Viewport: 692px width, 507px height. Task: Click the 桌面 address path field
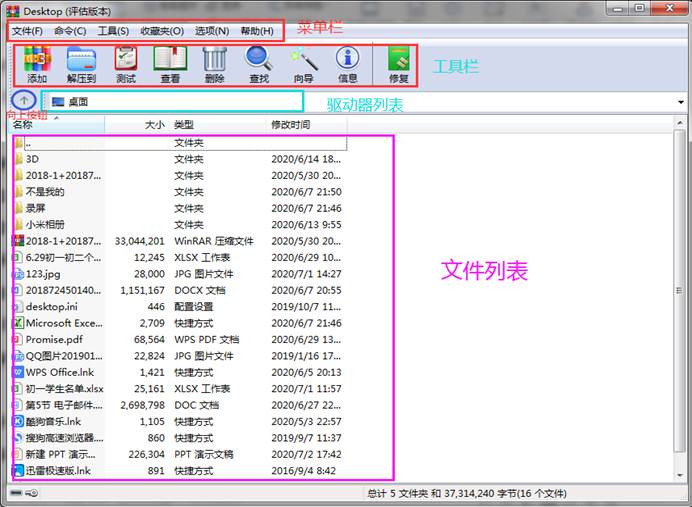coord(170,102)
